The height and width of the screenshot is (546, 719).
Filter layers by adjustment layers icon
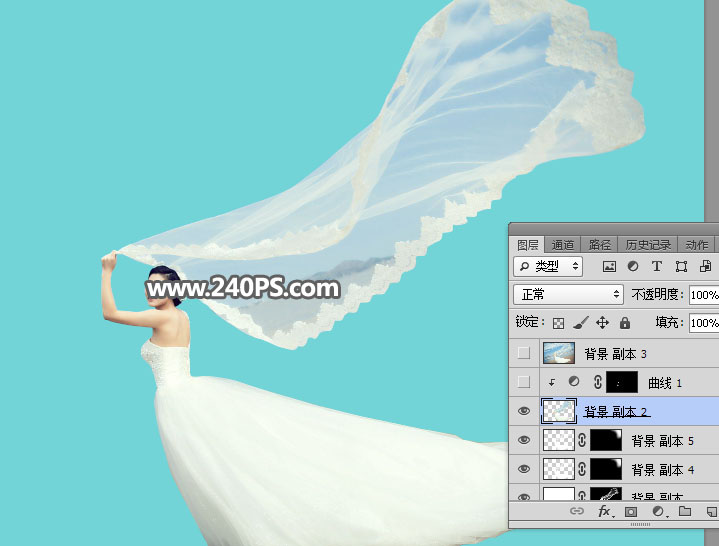point(633,266)
